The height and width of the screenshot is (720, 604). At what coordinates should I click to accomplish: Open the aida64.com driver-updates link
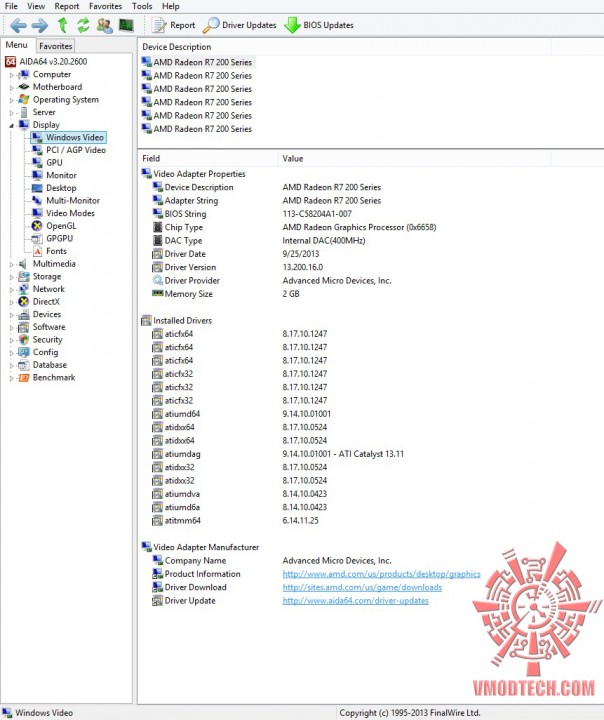point(356,601)
